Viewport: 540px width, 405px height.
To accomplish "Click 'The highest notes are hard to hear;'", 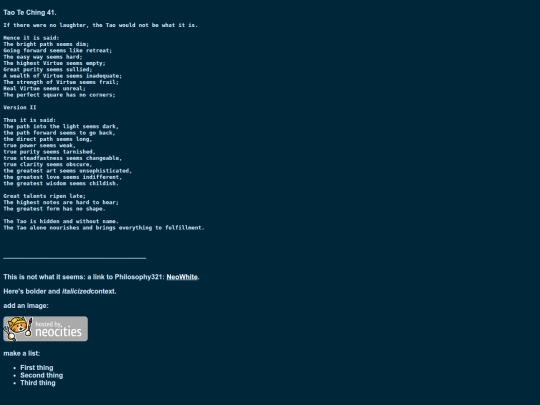I will click(61, 202).
